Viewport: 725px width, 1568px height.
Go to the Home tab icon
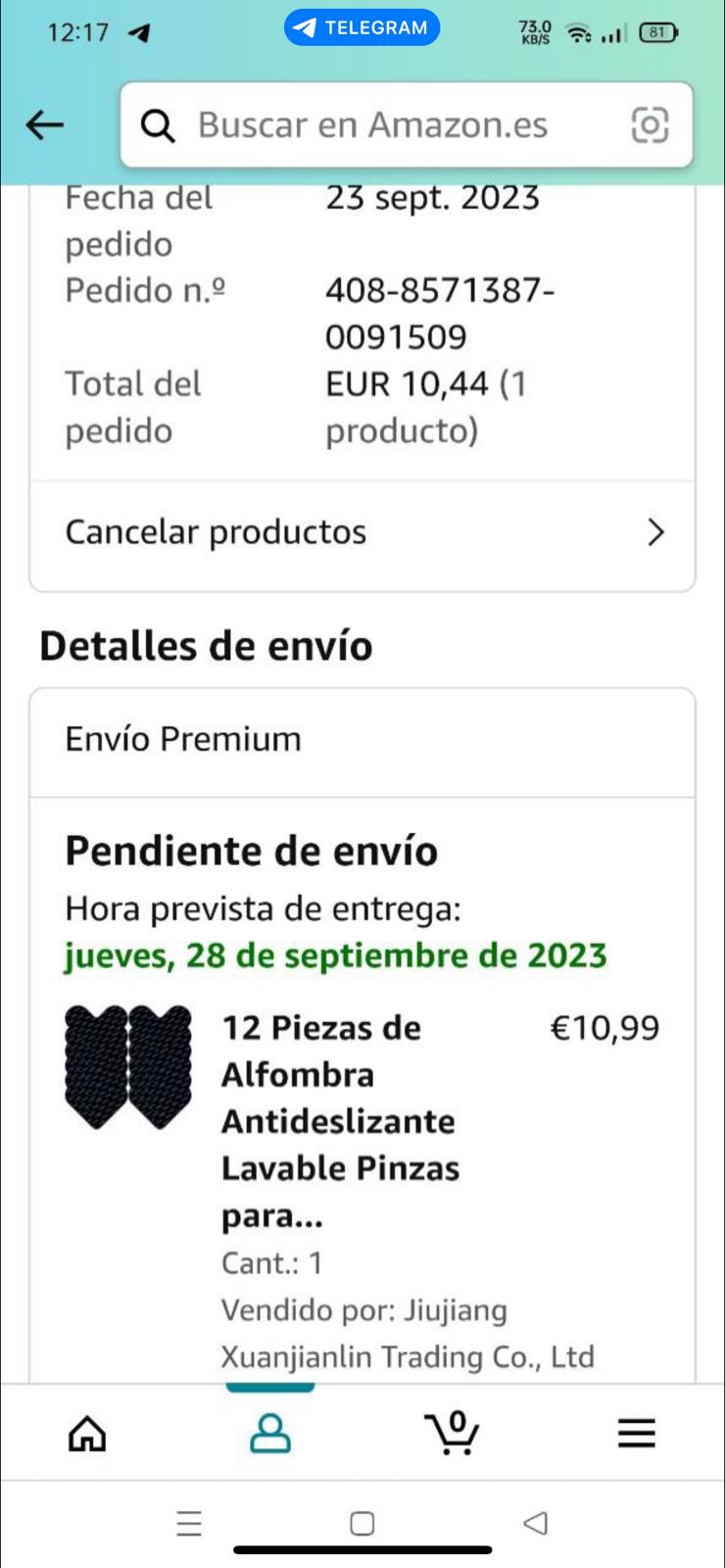[x=87, y=1434]
